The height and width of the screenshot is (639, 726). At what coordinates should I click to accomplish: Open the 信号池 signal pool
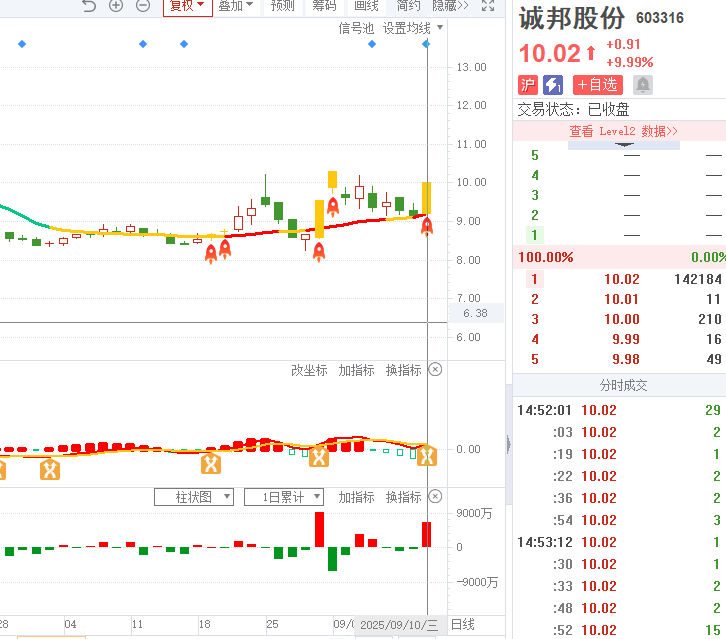click(356, 29)
